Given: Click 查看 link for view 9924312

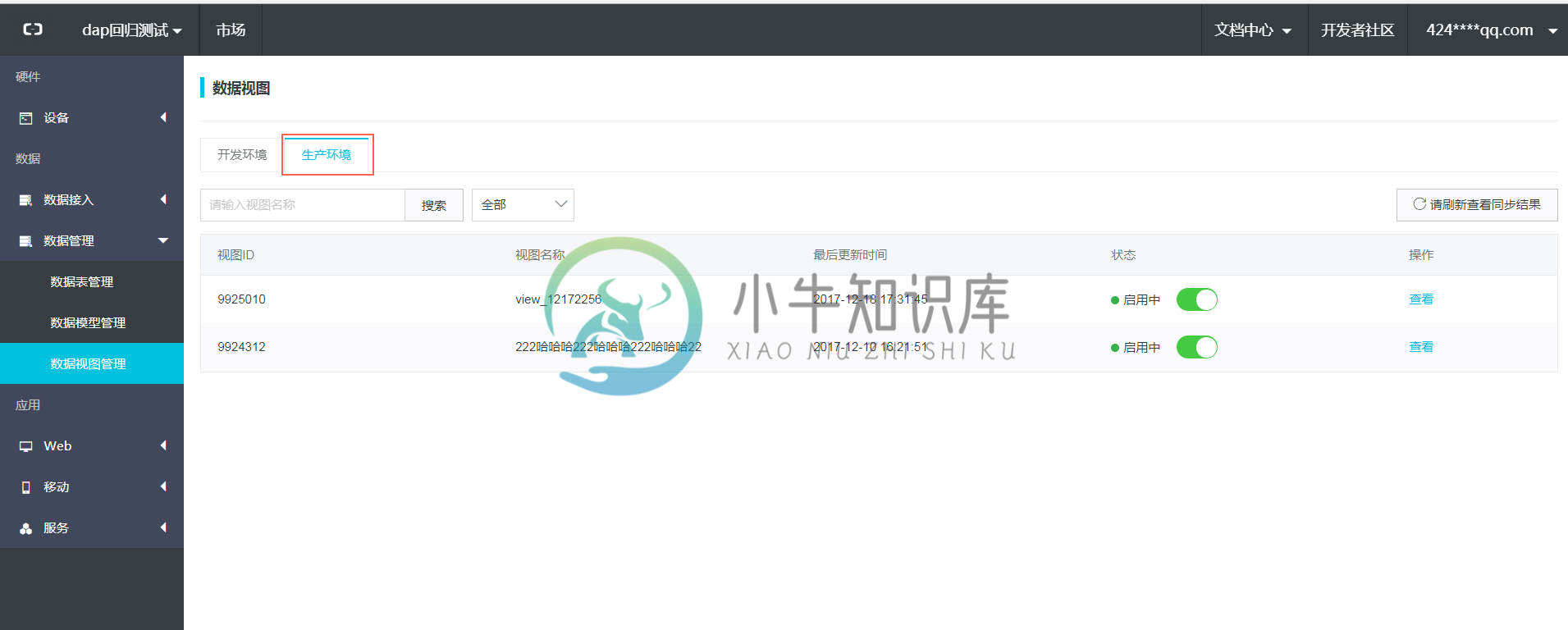Looking at the screenshot, I should click(1421, 347).
